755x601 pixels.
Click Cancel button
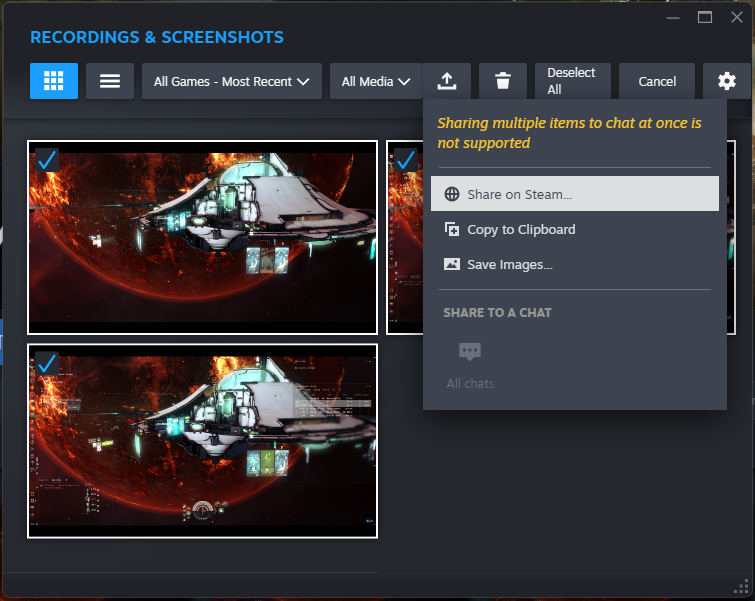click(x=657, y=81)
